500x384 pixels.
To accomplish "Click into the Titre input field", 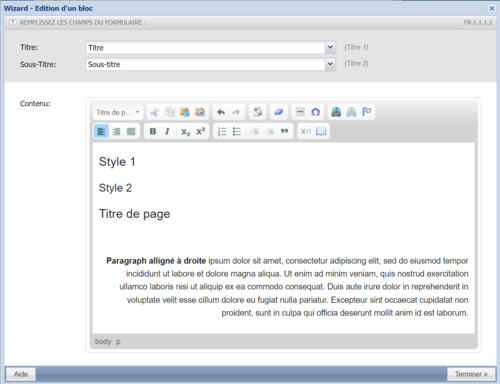I will coord(205,48).
